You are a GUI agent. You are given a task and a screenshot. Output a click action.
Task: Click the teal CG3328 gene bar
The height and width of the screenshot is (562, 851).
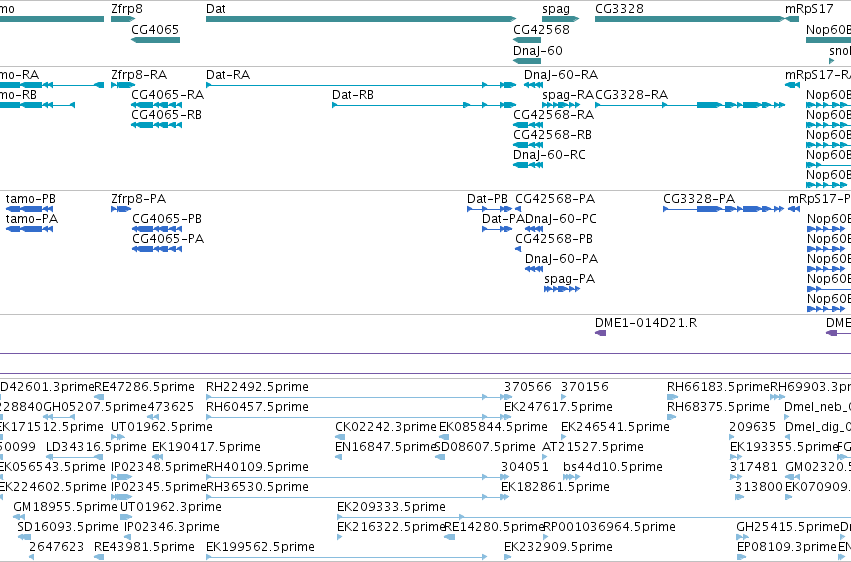[x=690, y=19]
